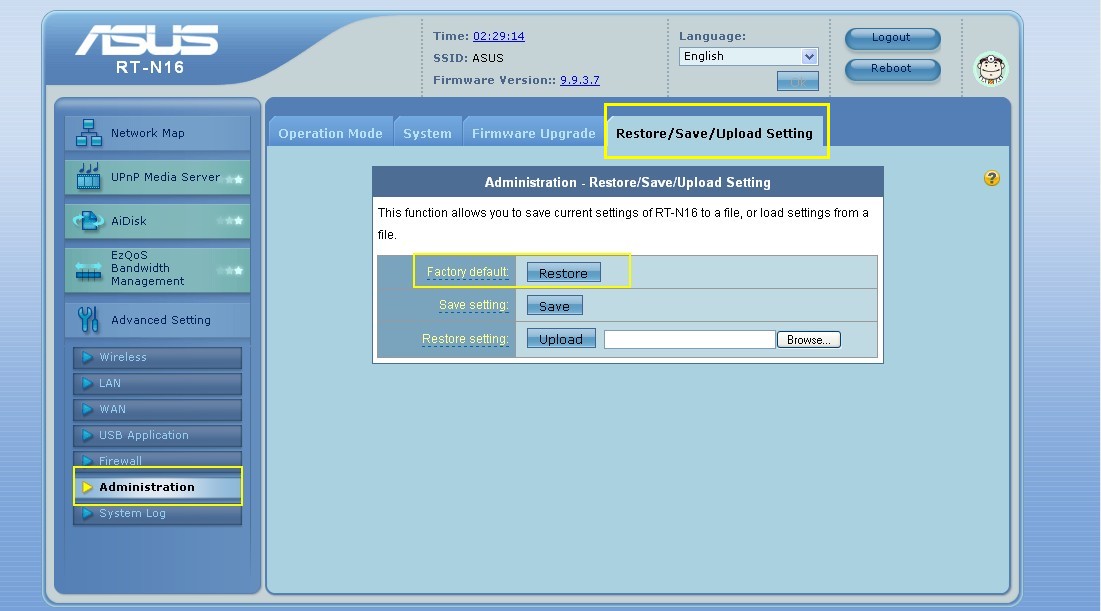Click the restore setting file path field
This screenshot has height=611, width=1101.
689,340
